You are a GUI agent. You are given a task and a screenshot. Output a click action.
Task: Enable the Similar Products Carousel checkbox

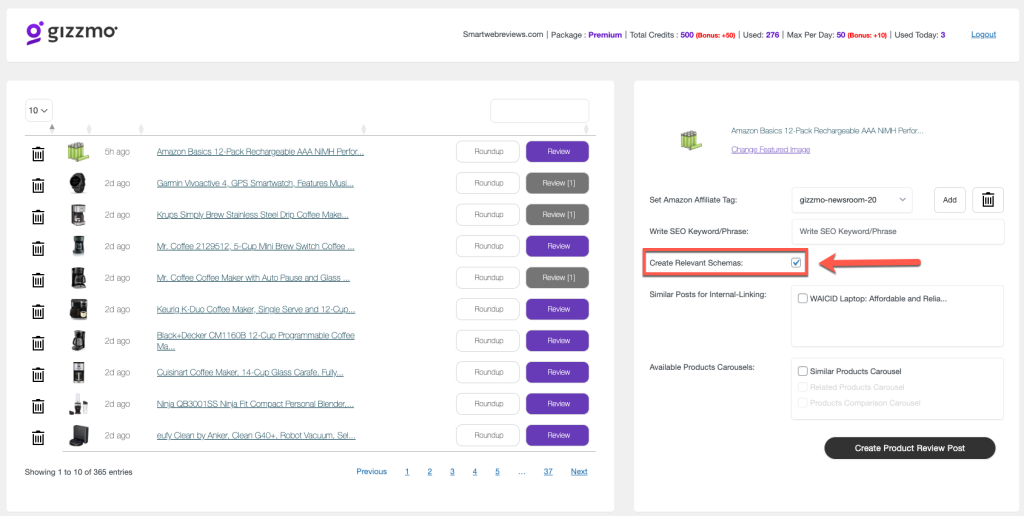tap(803, 371)
